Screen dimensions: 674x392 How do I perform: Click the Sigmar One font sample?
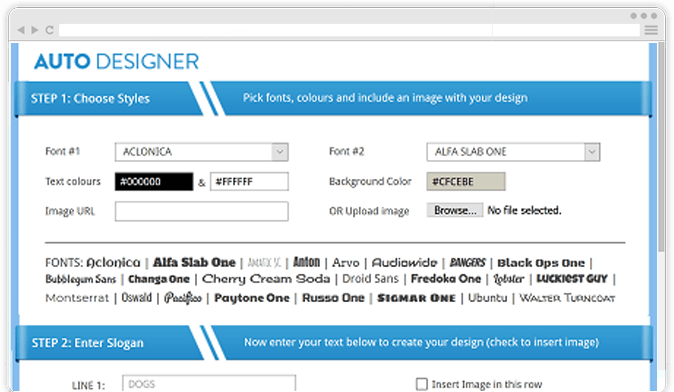coord(416,298)
